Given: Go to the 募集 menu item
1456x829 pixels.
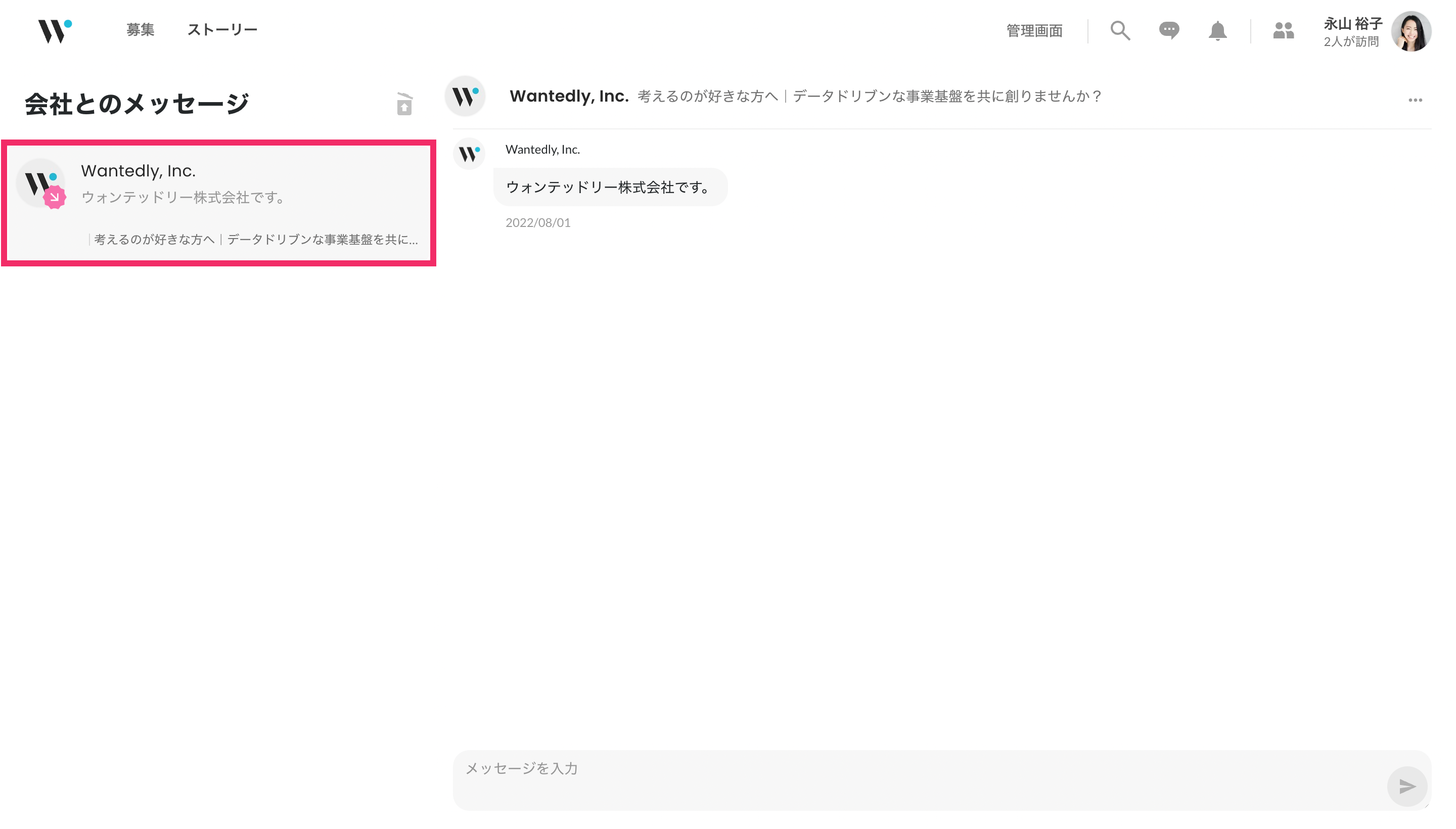Looking at the screenshot, I should (x=140, y=30).
